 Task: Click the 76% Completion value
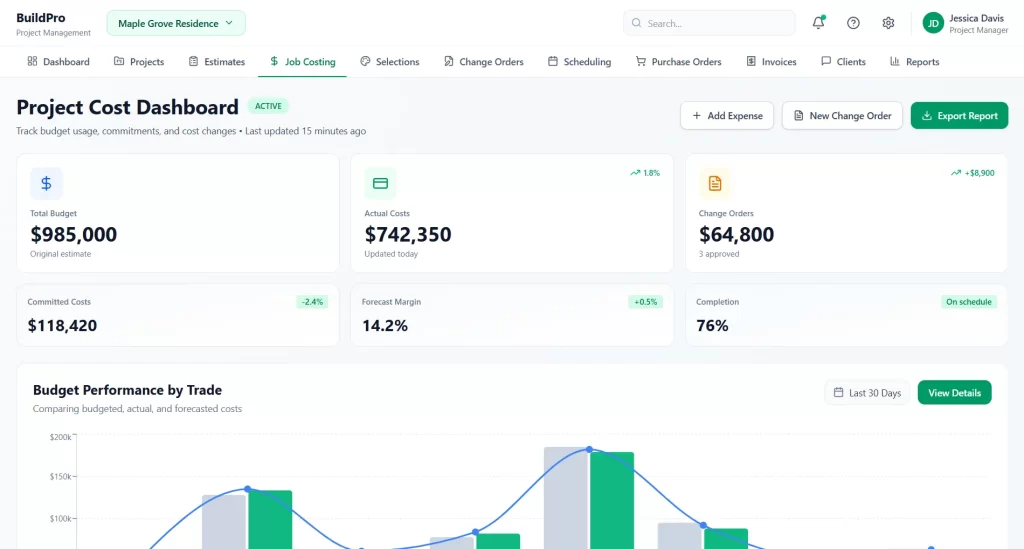[712, 326]
